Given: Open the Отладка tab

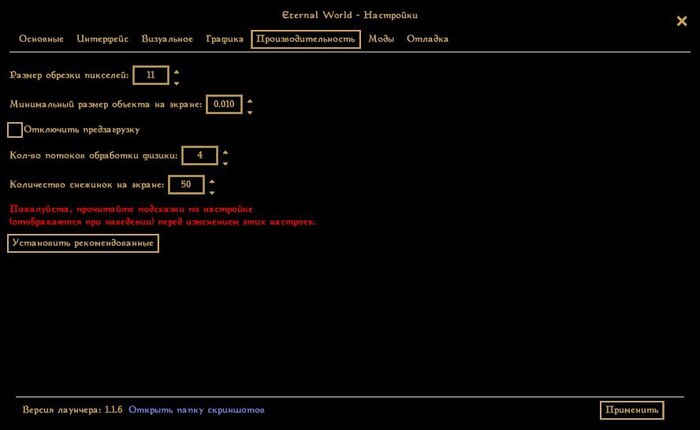Looking at the screenshot, I should [x=427, y=39].
